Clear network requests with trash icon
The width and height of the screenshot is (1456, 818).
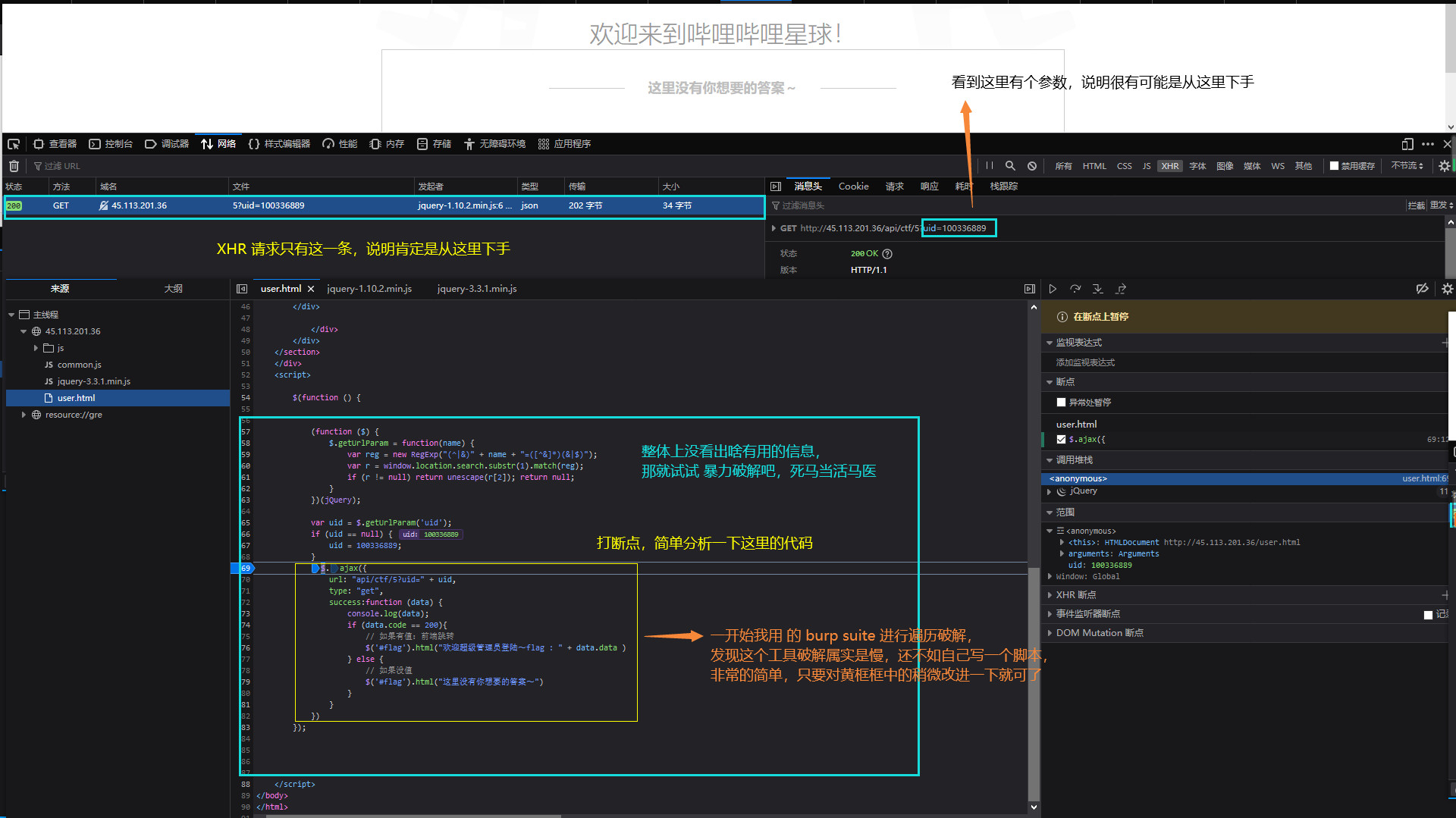click(14, 166)
